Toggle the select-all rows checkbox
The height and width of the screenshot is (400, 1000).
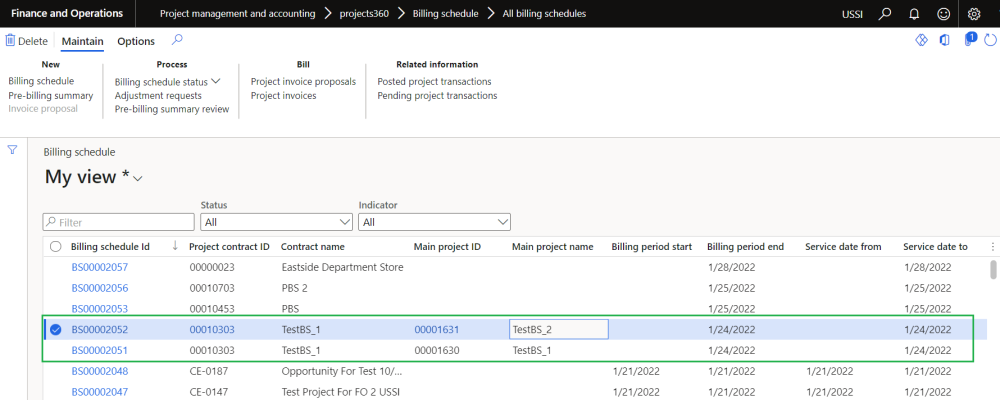pos(56,247)
